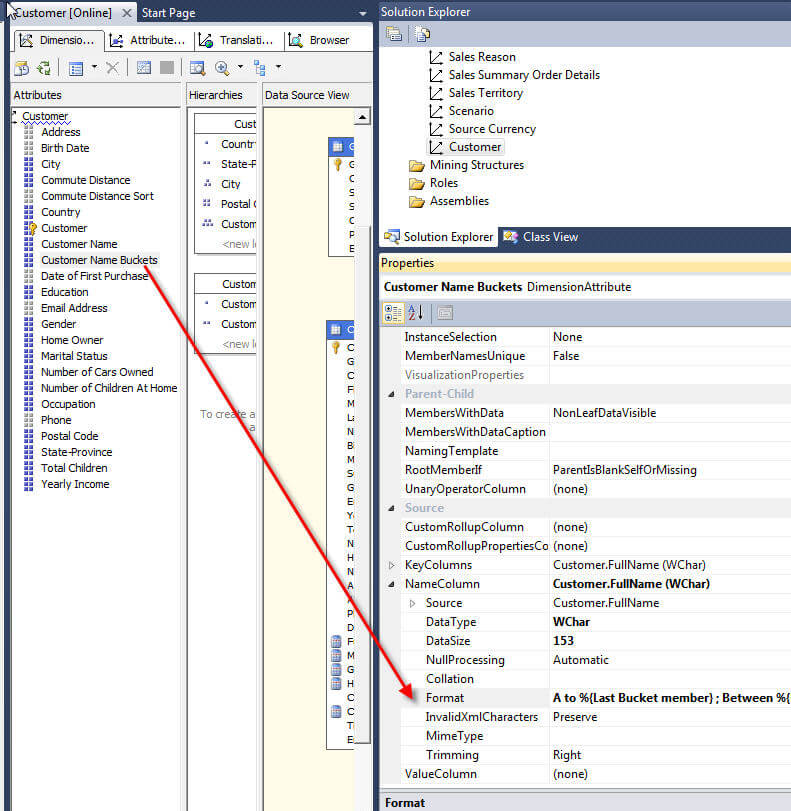Collapse the NameColumn property
This screenshot has width=791, height=811.
[x=392, y=584]
